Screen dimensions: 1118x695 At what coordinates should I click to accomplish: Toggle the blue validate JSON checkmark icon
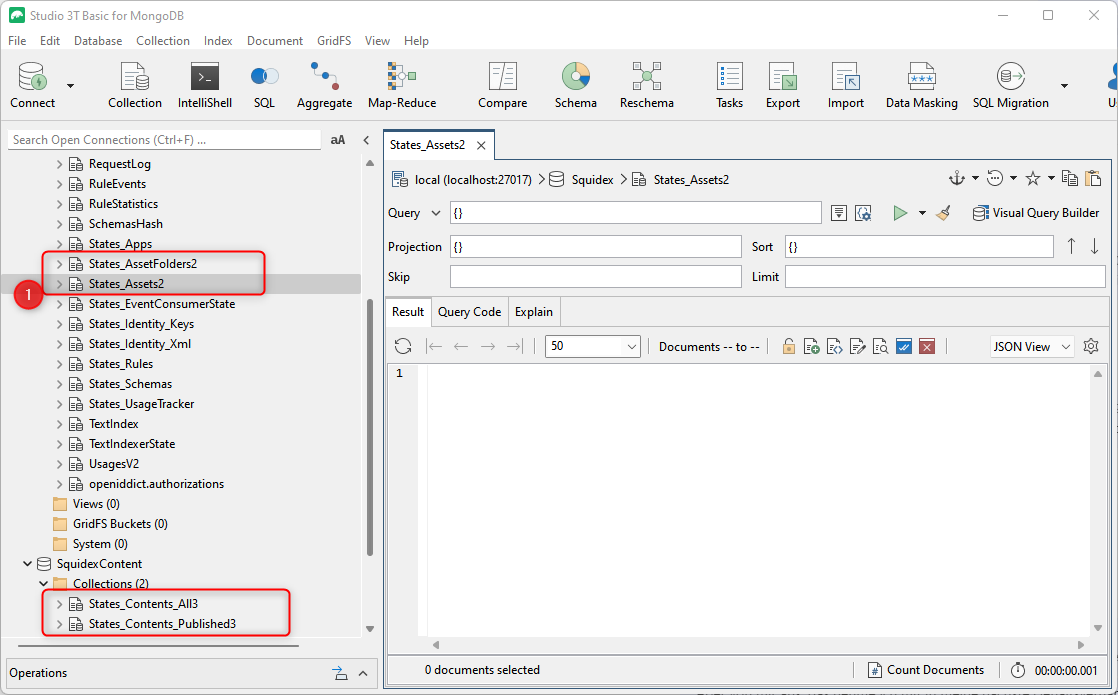pyautogui.click(x=904, y=346)
